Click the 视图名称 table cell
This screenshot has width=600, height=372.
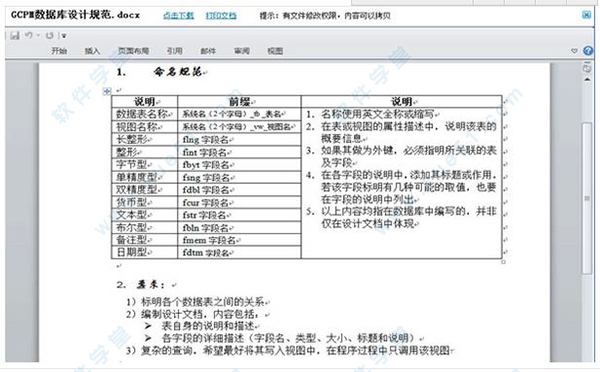pos(145,127)
